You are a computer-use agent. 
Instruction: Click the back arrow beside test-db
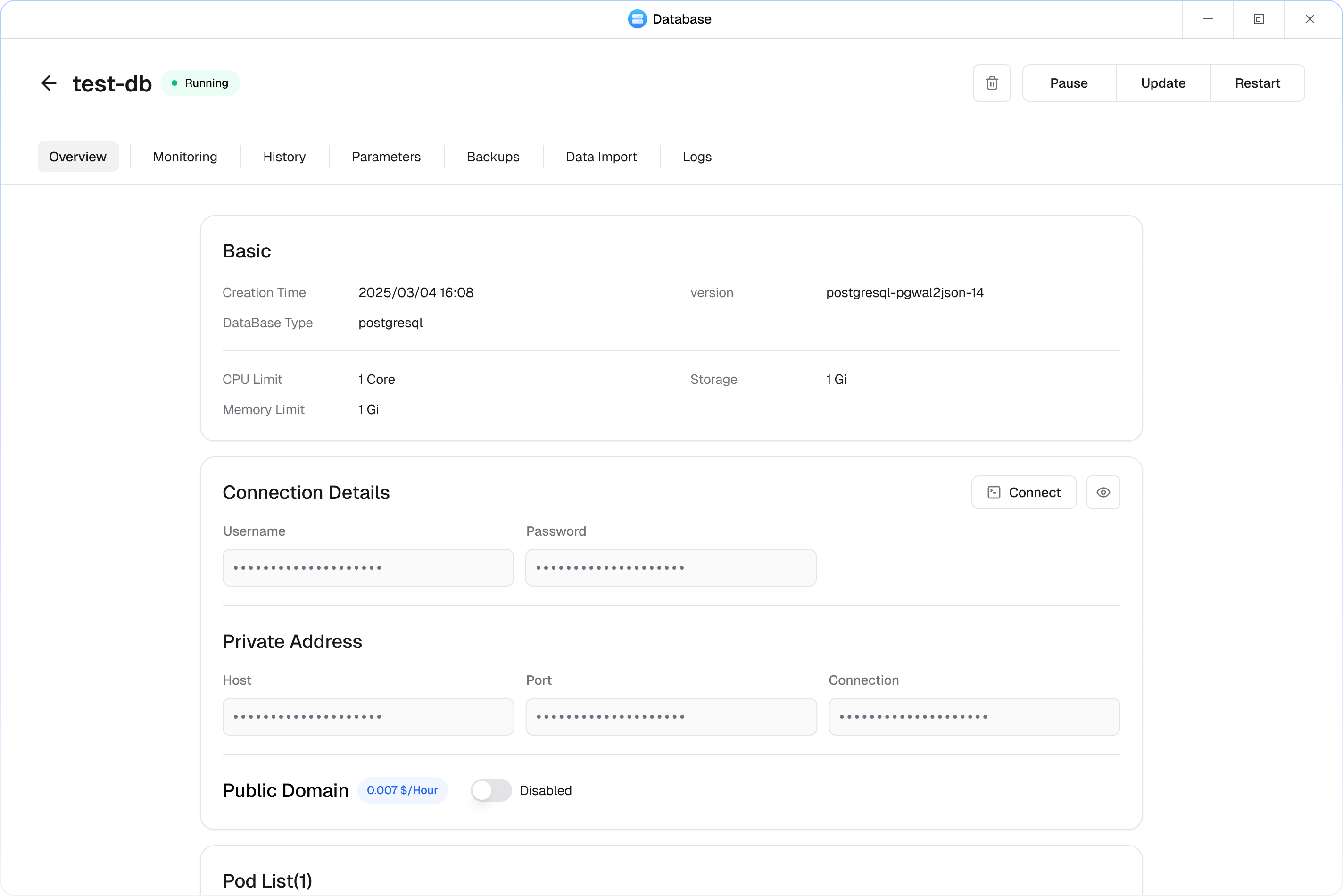tap(49, 83)
